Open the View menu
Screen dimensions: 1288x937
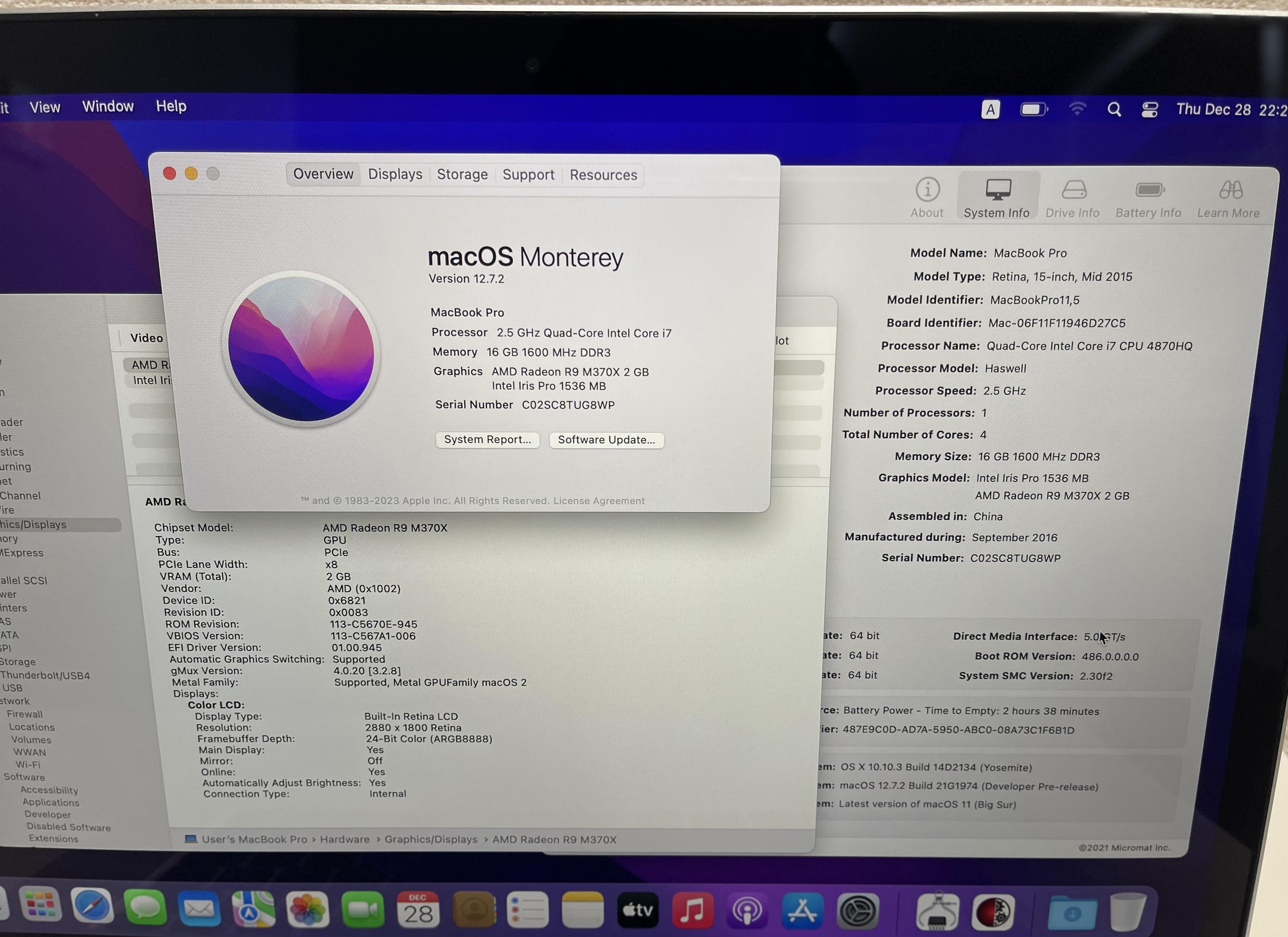pos(45,107)
